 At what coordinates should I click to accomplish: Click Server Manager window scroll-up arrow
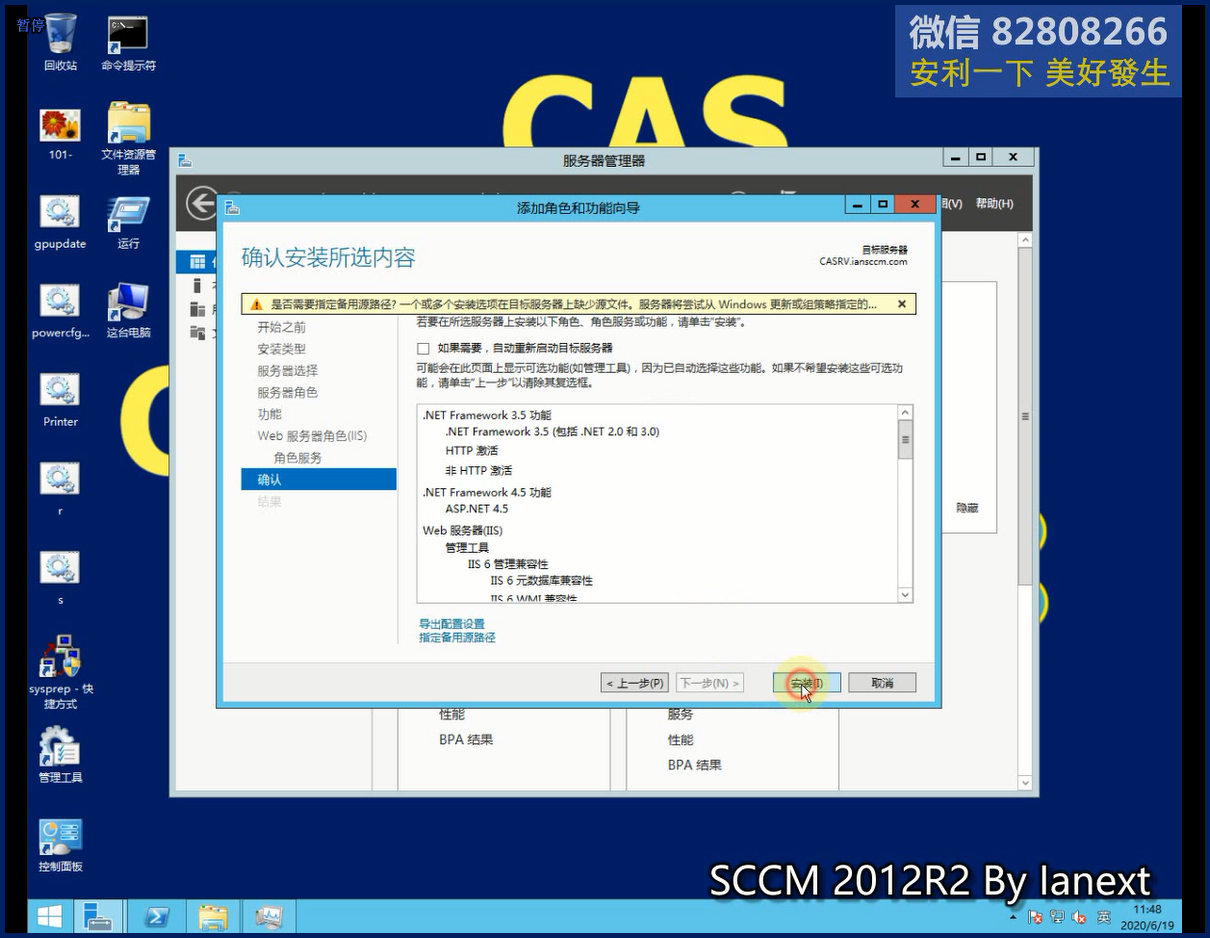pos(1025,241)
